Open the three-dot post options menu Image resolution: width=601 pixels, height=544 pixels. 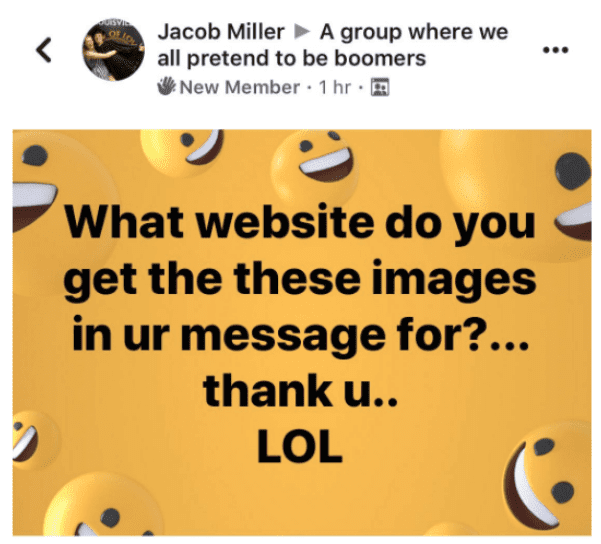tap(556, 49)
